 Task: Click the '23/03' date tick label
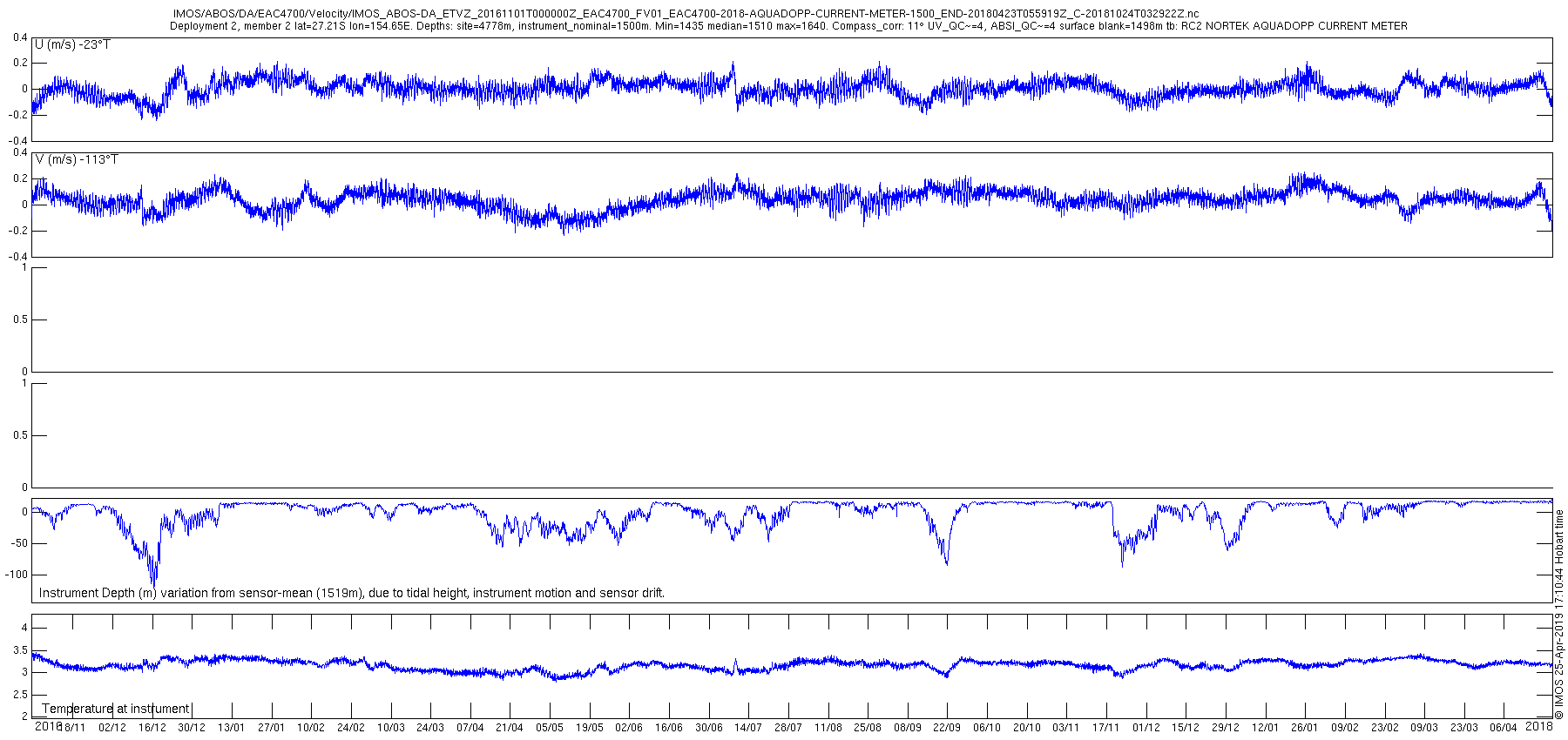(x=1464, y=727)
